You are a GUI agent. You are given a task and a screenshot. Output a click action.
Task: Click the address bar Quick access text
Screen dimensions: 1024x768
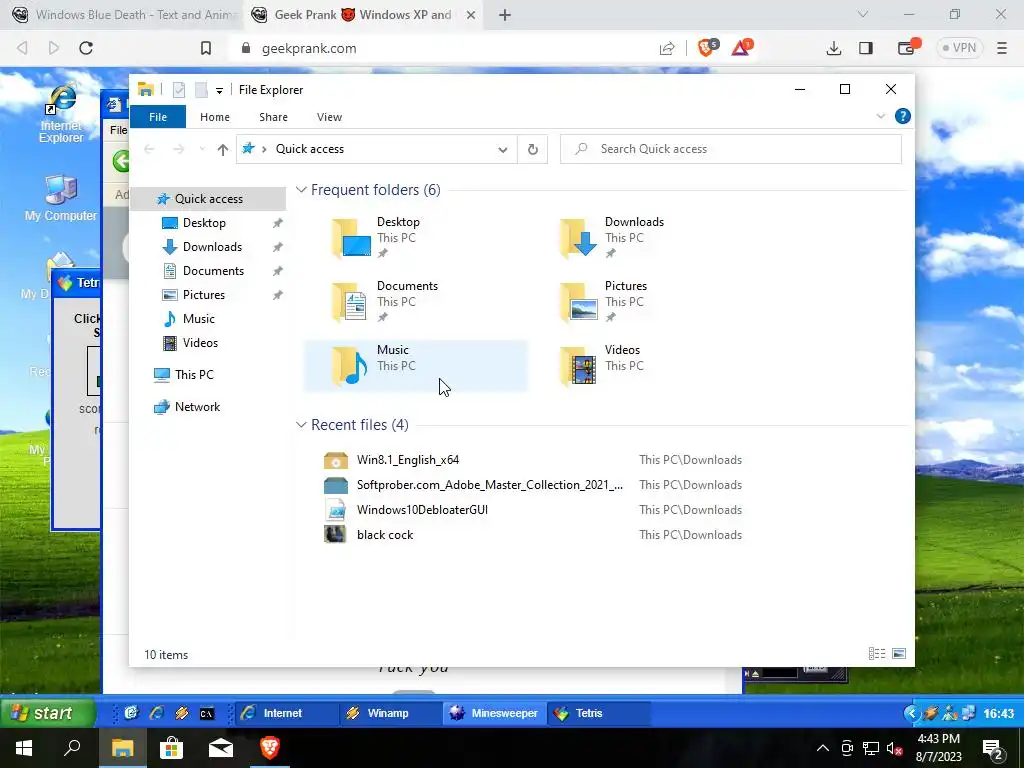pyautogui.click(x=310, y=149)
